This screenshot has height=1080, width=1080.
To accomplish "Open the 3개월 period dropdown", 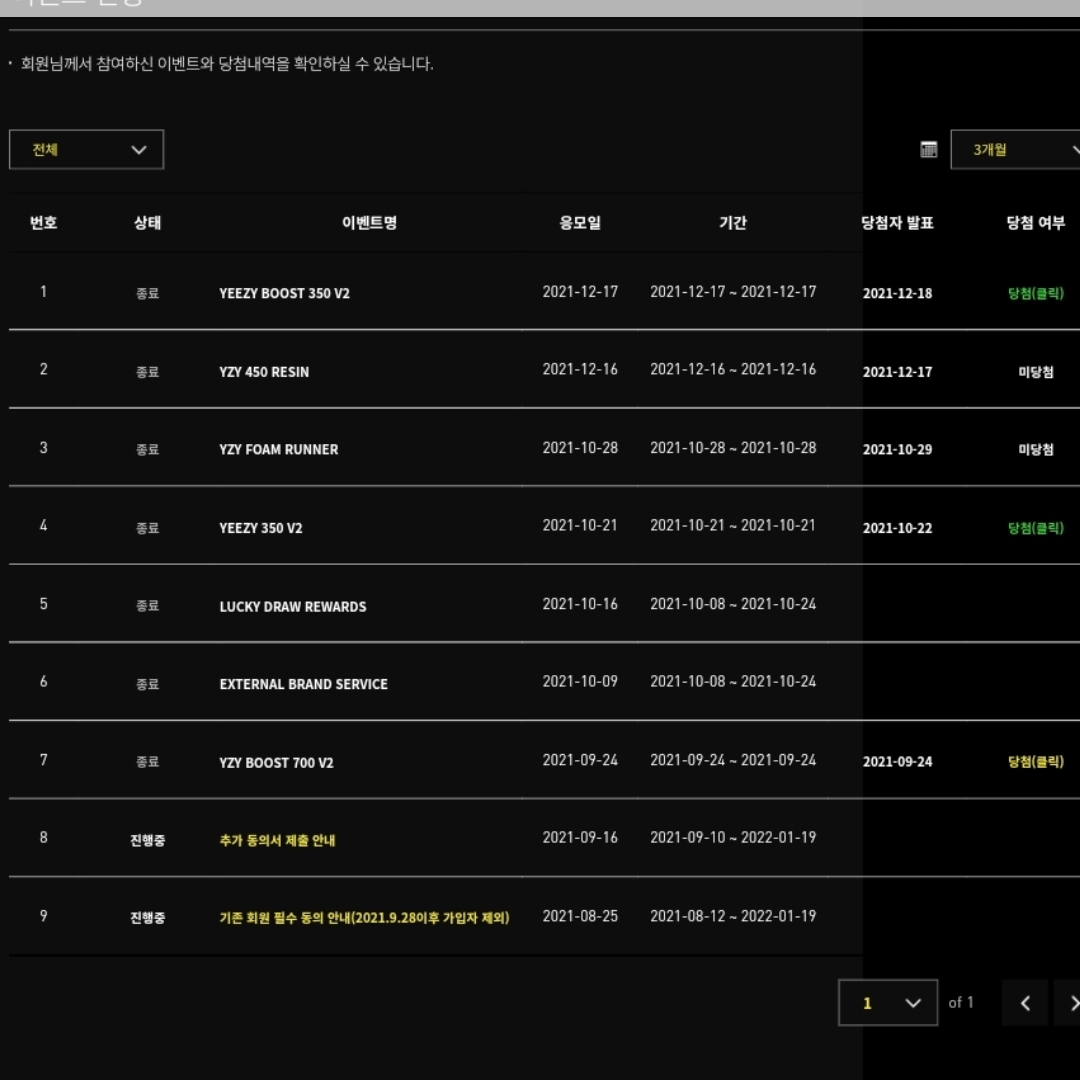I will [x=1015, y=149].
